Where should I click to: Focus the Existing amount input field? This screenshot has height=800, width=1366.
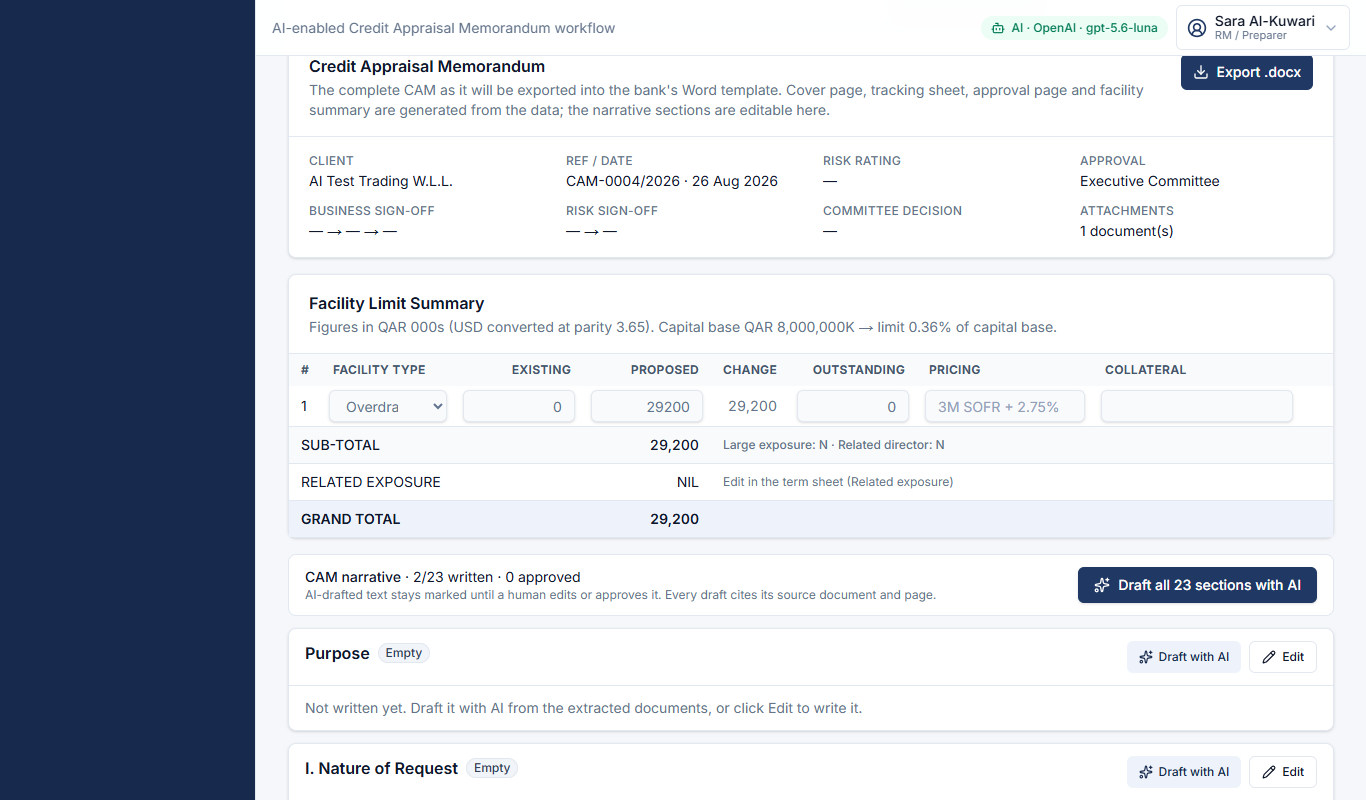[519, 407]
